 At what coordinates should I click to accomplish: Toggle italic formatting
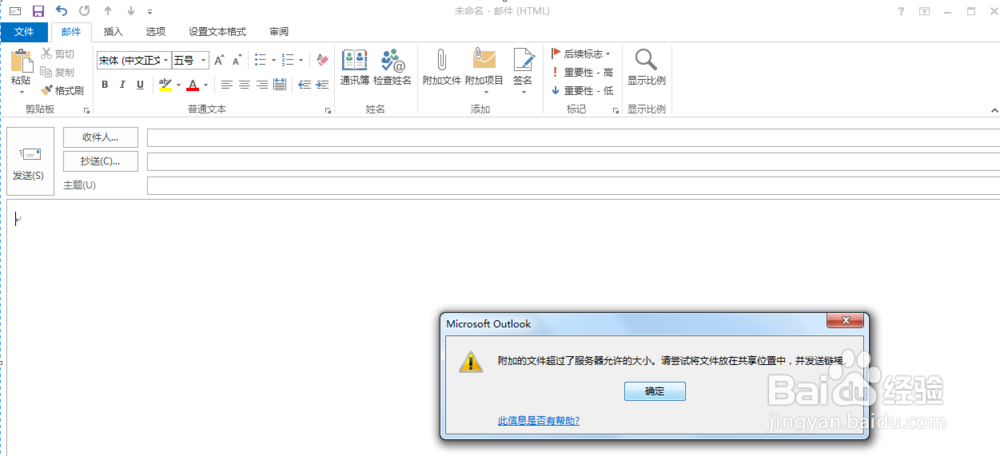[122, 85]
